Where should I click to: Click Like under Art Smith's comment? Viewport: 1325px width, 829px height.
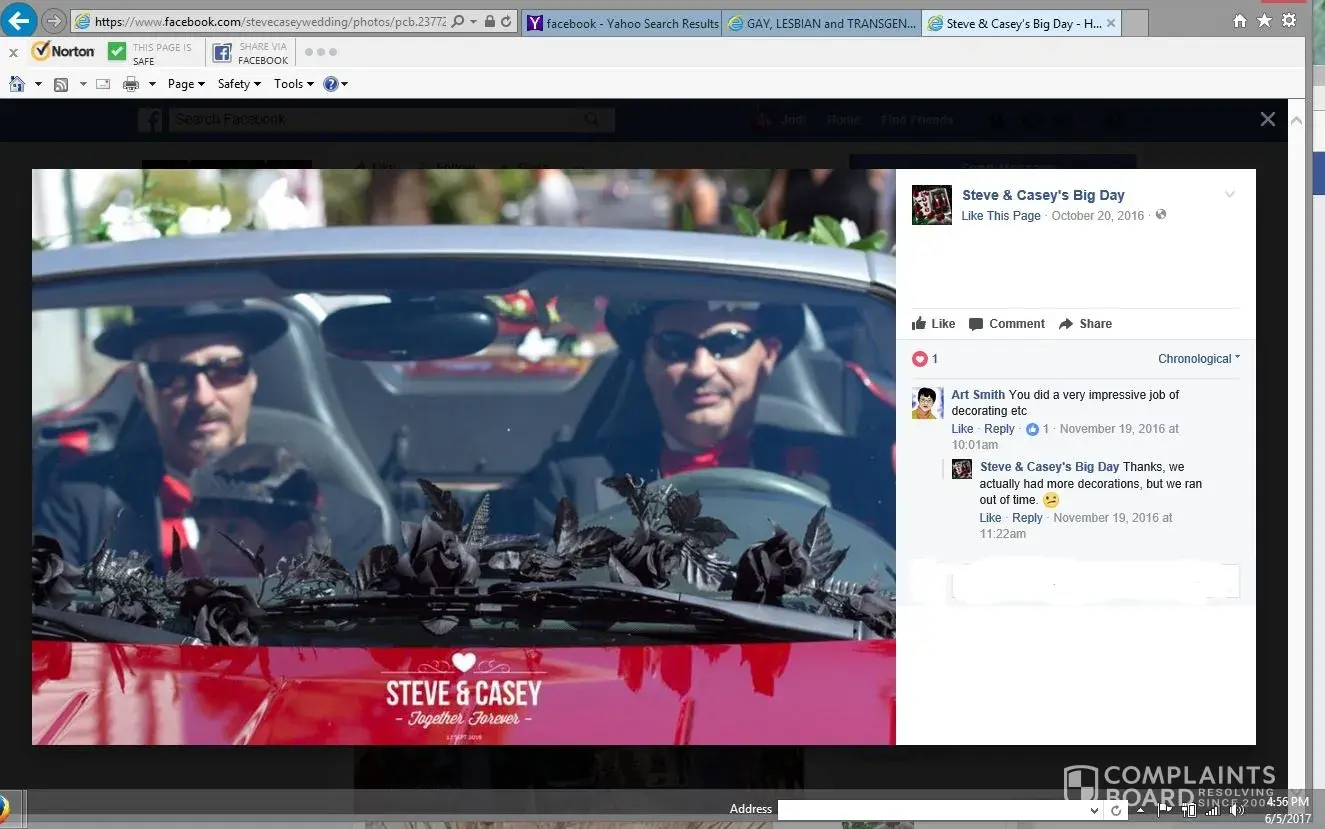pyautogui.click(x=962, y=429)
